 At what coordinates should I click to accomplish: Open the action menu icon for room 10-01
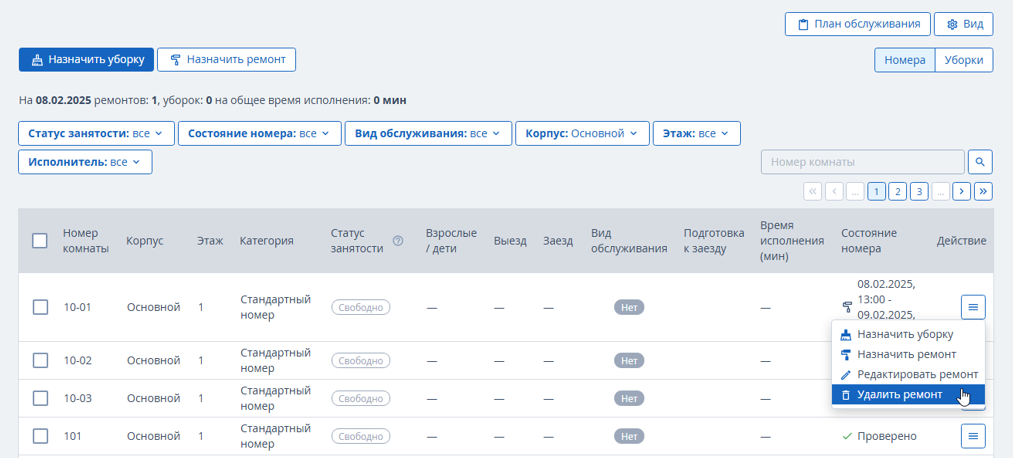973,307
